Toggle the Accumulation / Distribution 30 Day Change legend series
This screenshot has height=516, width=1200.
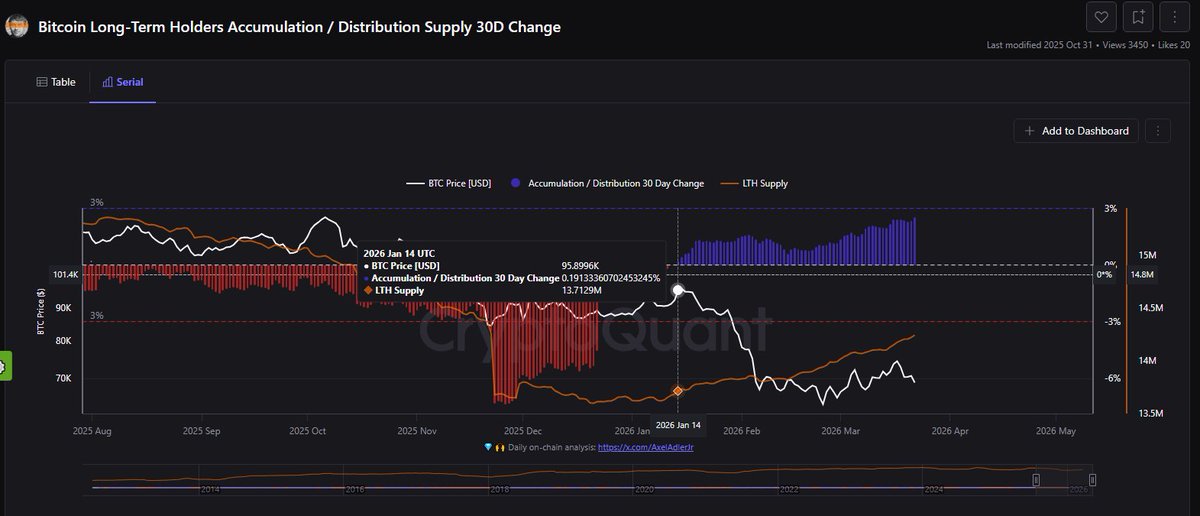click(607, 184)
